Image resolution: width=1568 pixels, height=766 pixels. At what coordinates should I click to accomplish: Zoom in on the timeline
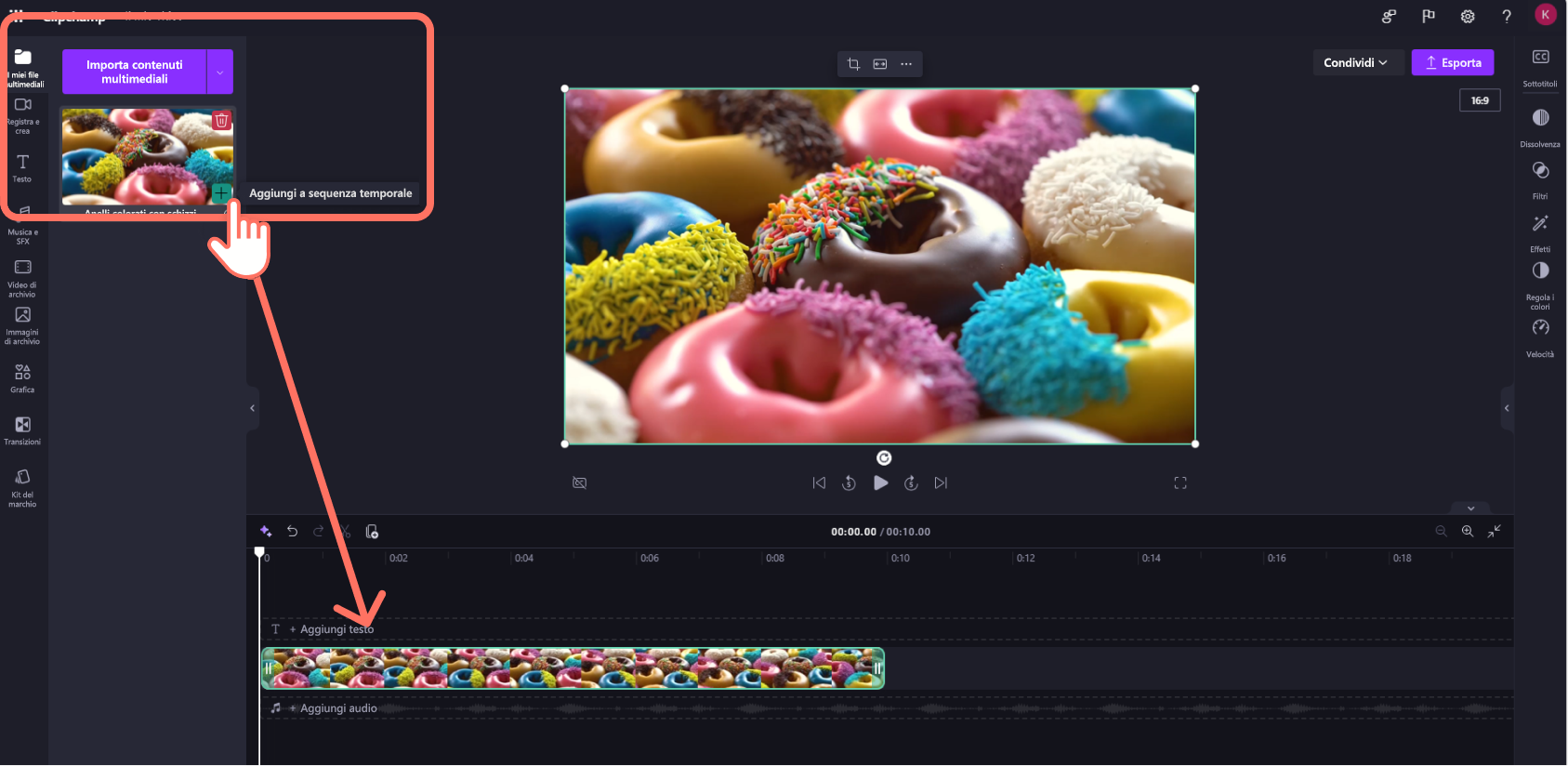coord(1468,531)
